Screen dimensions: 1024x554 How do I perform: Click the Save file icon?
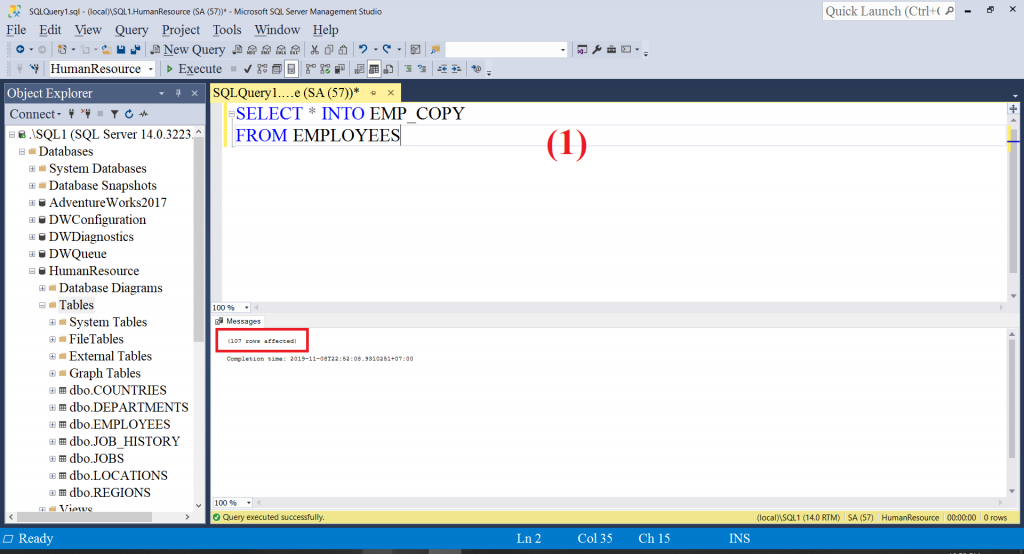tap(121, 50)
